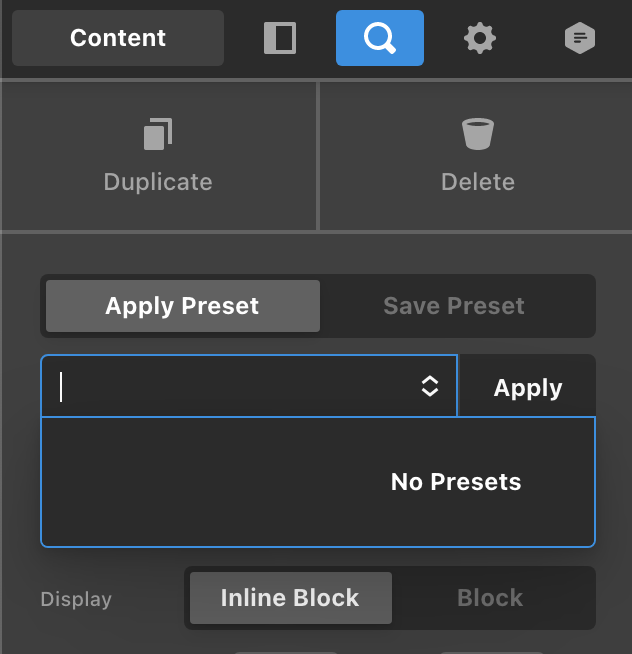Viewport: 632px width, 654px height.
Task: Set Display to Inline Block
Action: [x=290, y=598]
